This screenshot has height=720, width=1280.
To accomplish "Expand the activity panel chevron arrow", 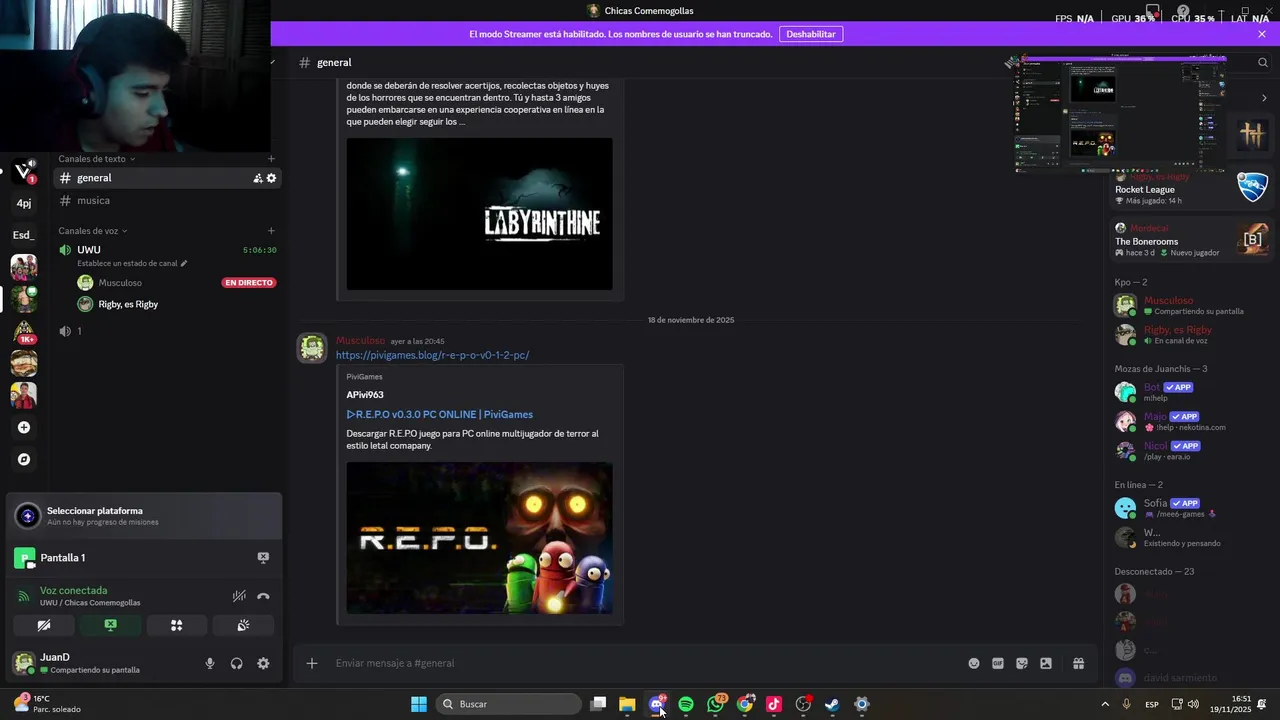I will [1264, 98].
